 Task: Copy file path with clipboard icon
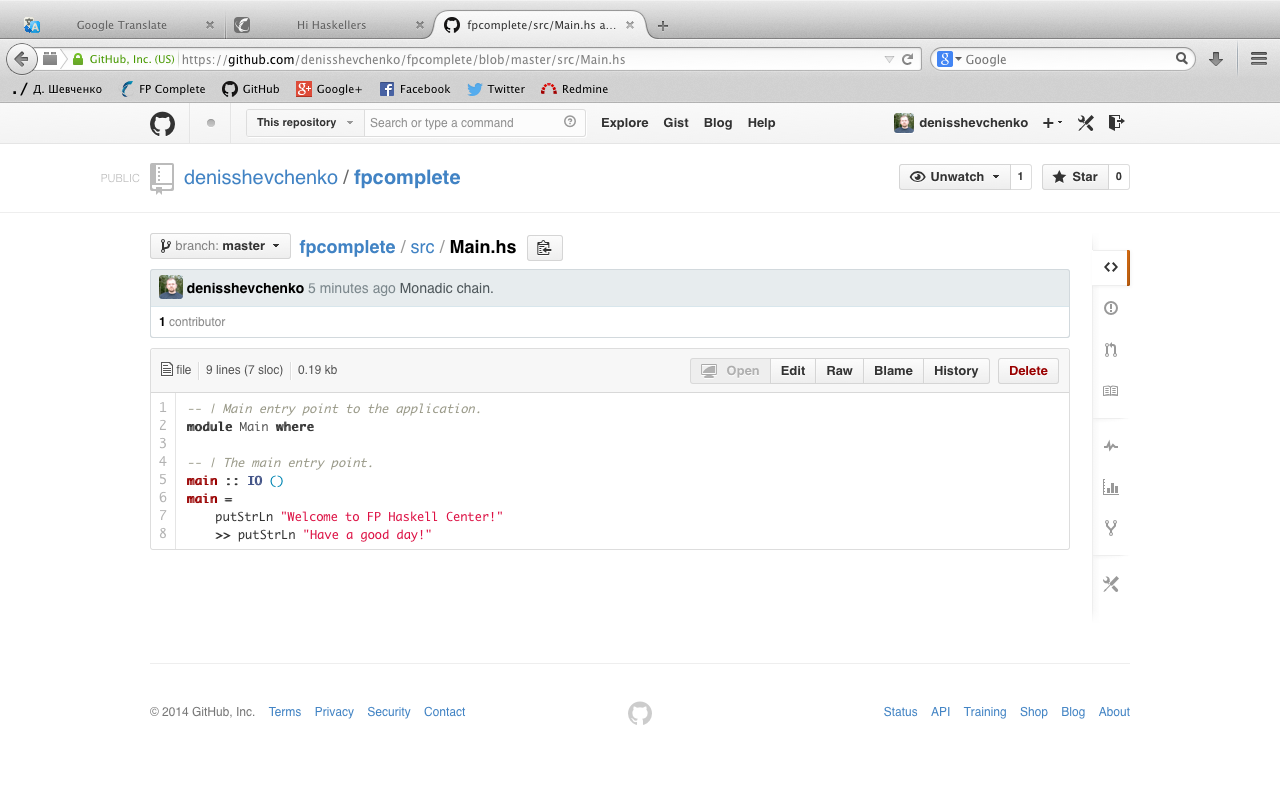pyautogui.click(x=544, y=248)
